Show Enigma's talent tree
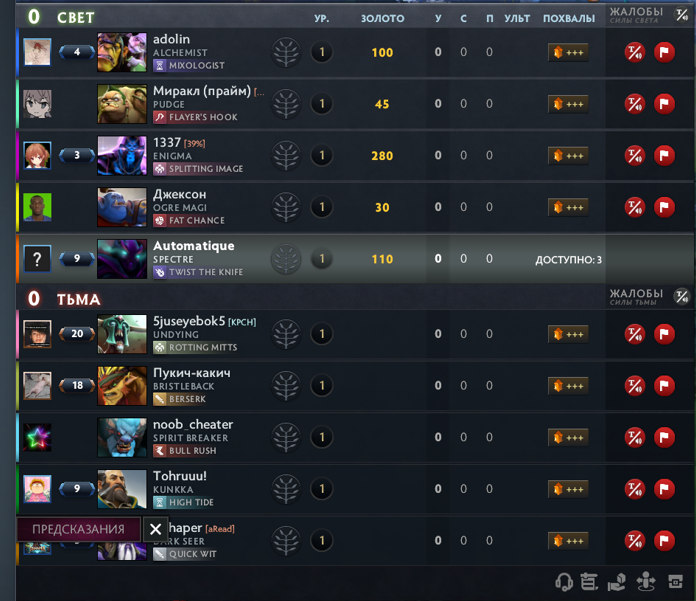Image resolution: width=696 pixels, height=601 pixels. pyautogui.click(x=286, y=156)
